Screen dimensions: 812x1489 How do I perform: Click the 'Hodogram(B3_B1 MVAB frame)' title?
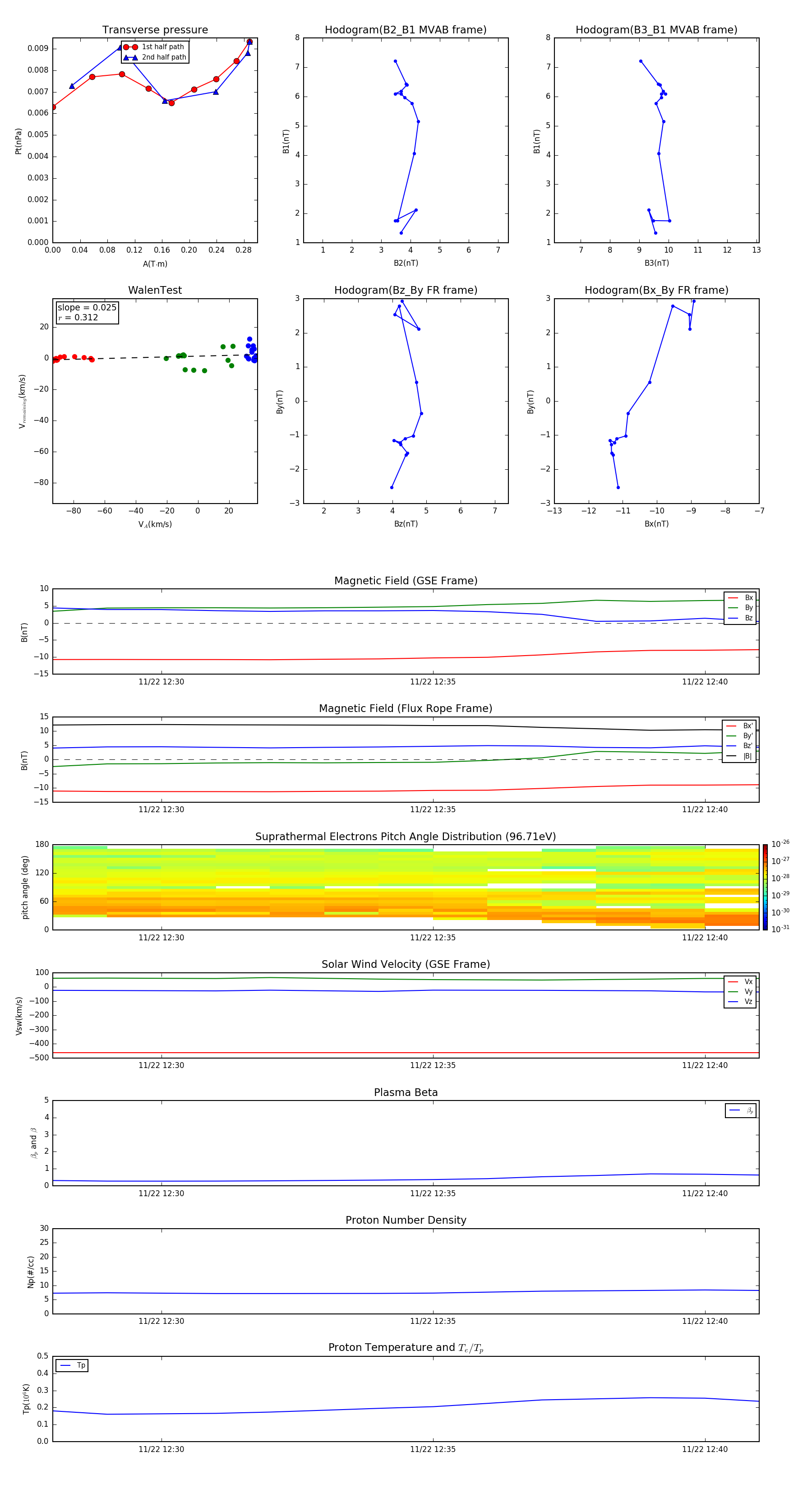[x=656, y=29]
